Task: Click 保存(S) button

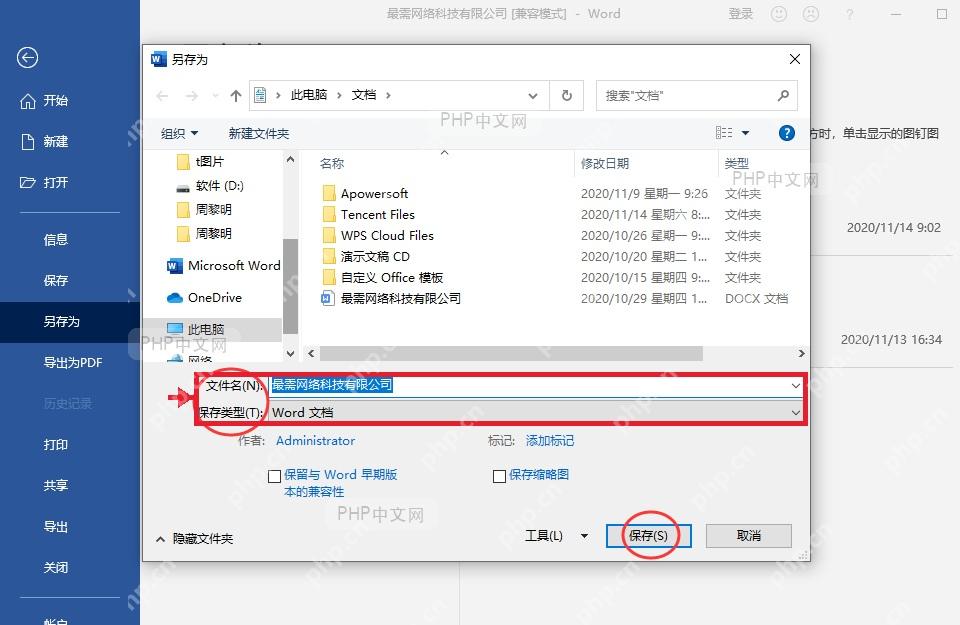Action: click(648, 536)
